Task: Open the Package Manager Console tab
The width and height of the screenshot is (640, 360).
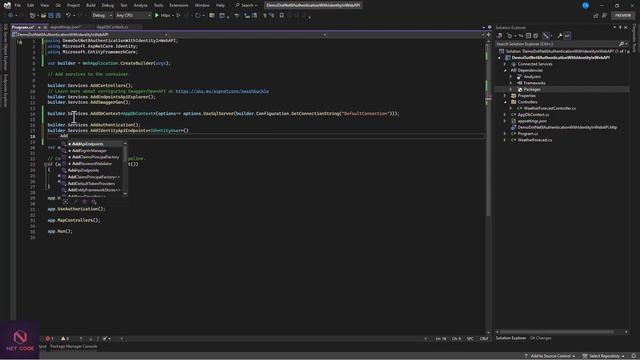Action: (73, 347)
